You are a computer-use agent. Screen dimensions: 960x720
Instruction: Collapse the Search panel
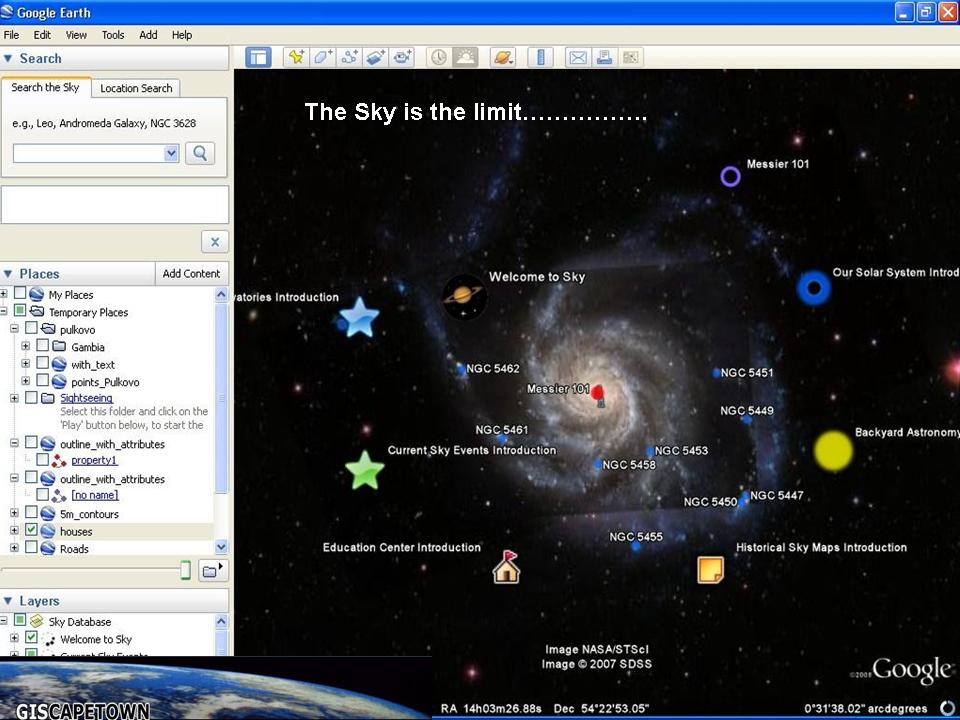tap(8, 58)
